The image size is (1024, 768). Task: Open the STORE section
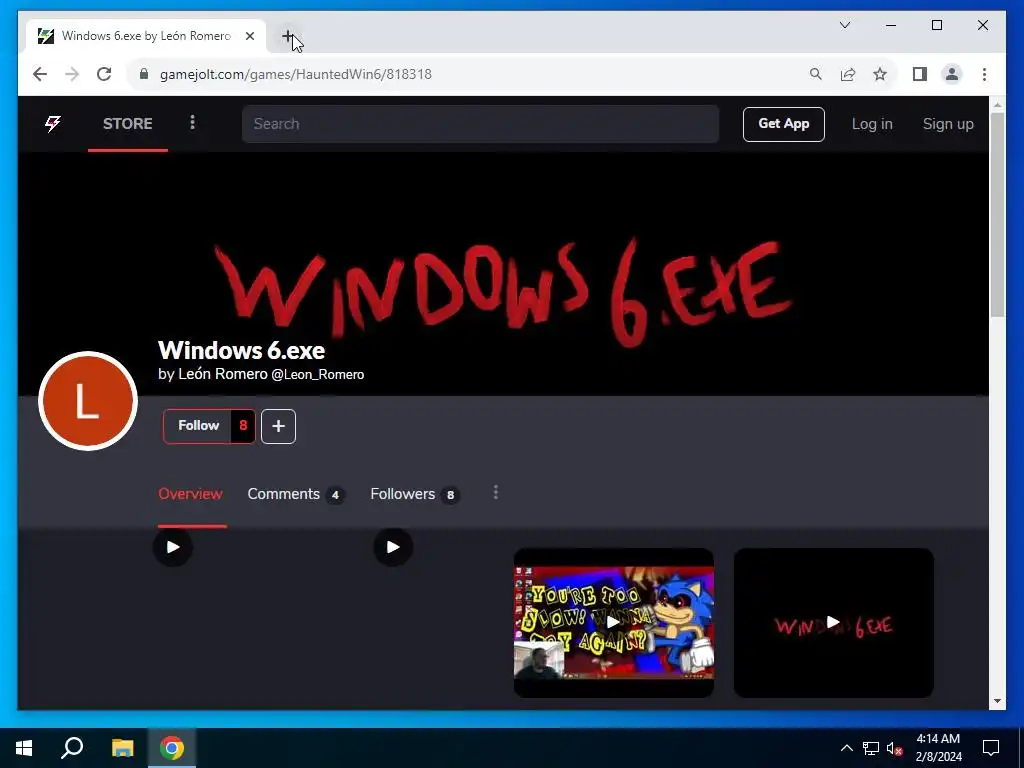pyautogui.click(x=128, y=123)
